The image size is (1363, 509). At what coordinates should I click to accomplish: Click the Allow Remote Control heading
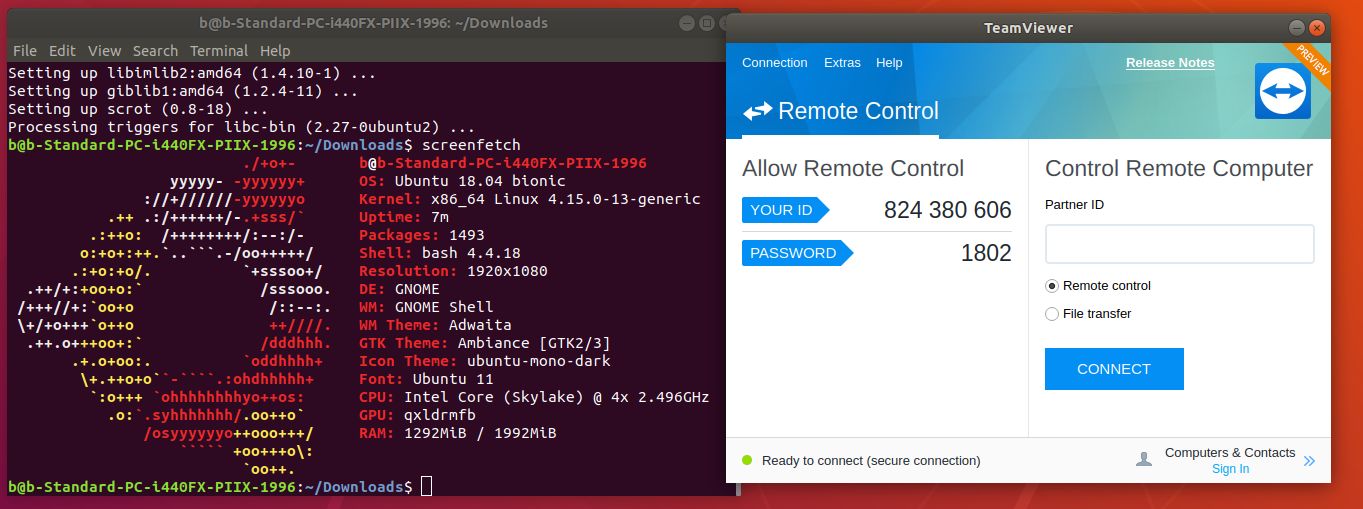(853, 168)
